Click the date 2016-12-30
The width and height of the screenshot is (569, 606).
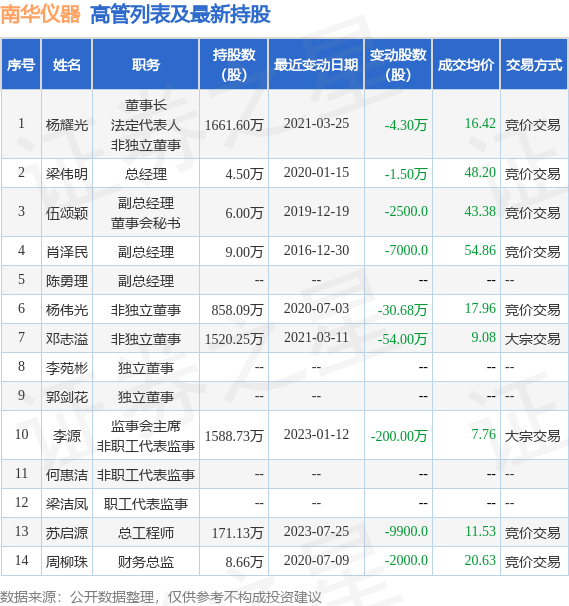pos(316,250)
